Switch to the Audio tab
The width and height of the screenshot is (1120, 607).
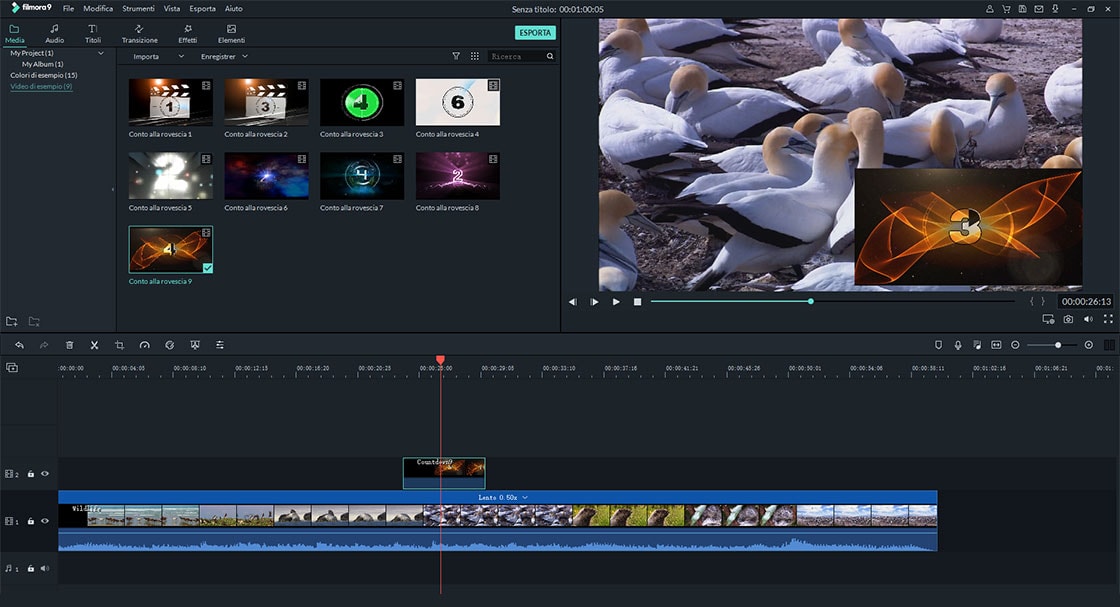click(54, 34)
